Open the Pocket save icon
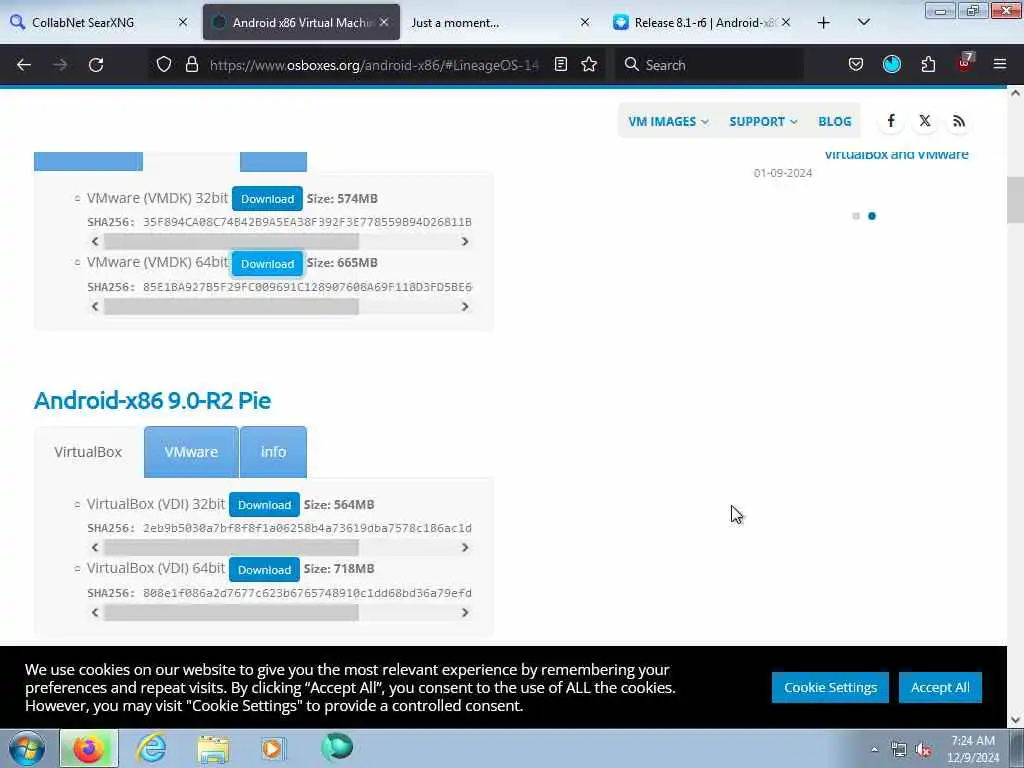 (856, 65)
